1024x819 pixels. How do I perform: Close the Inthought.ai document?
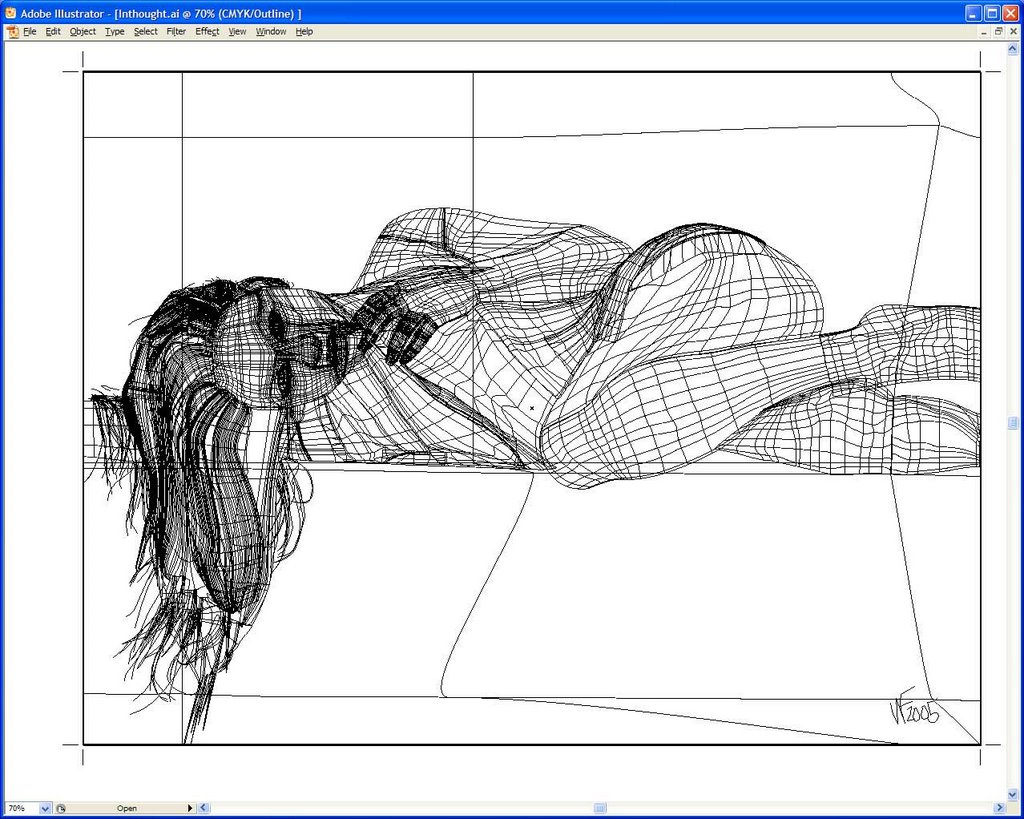1013,32
